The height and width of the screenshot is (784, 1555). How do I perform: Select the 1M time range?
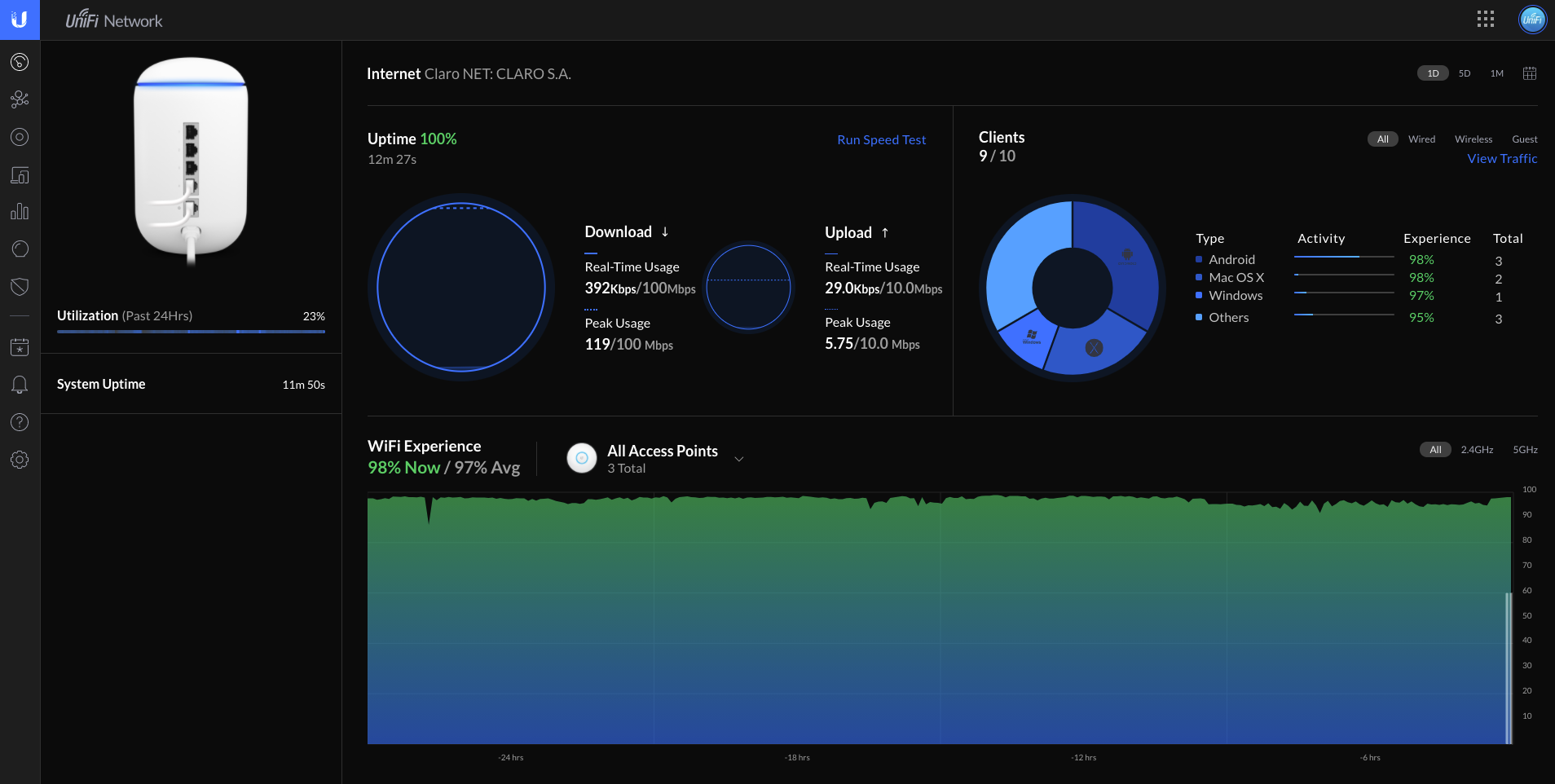coord(1497,73)
